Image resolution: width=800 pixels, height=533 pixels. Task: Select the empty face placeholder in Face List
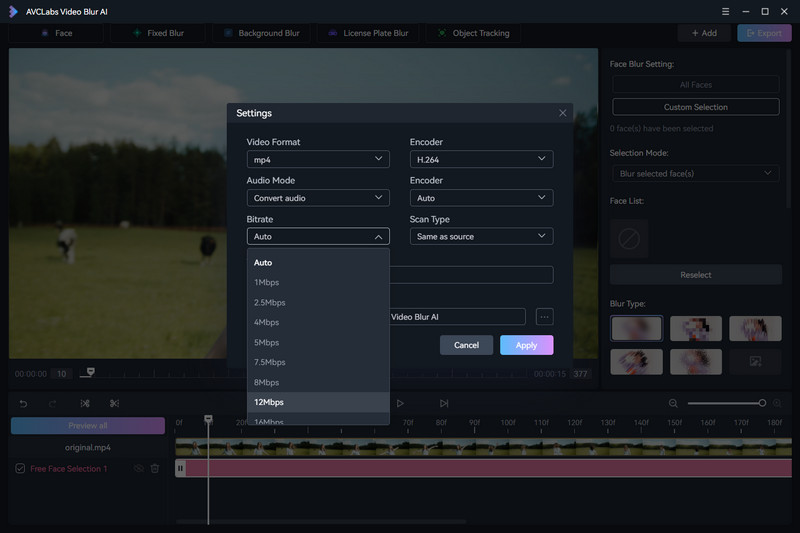coord(629,238)
